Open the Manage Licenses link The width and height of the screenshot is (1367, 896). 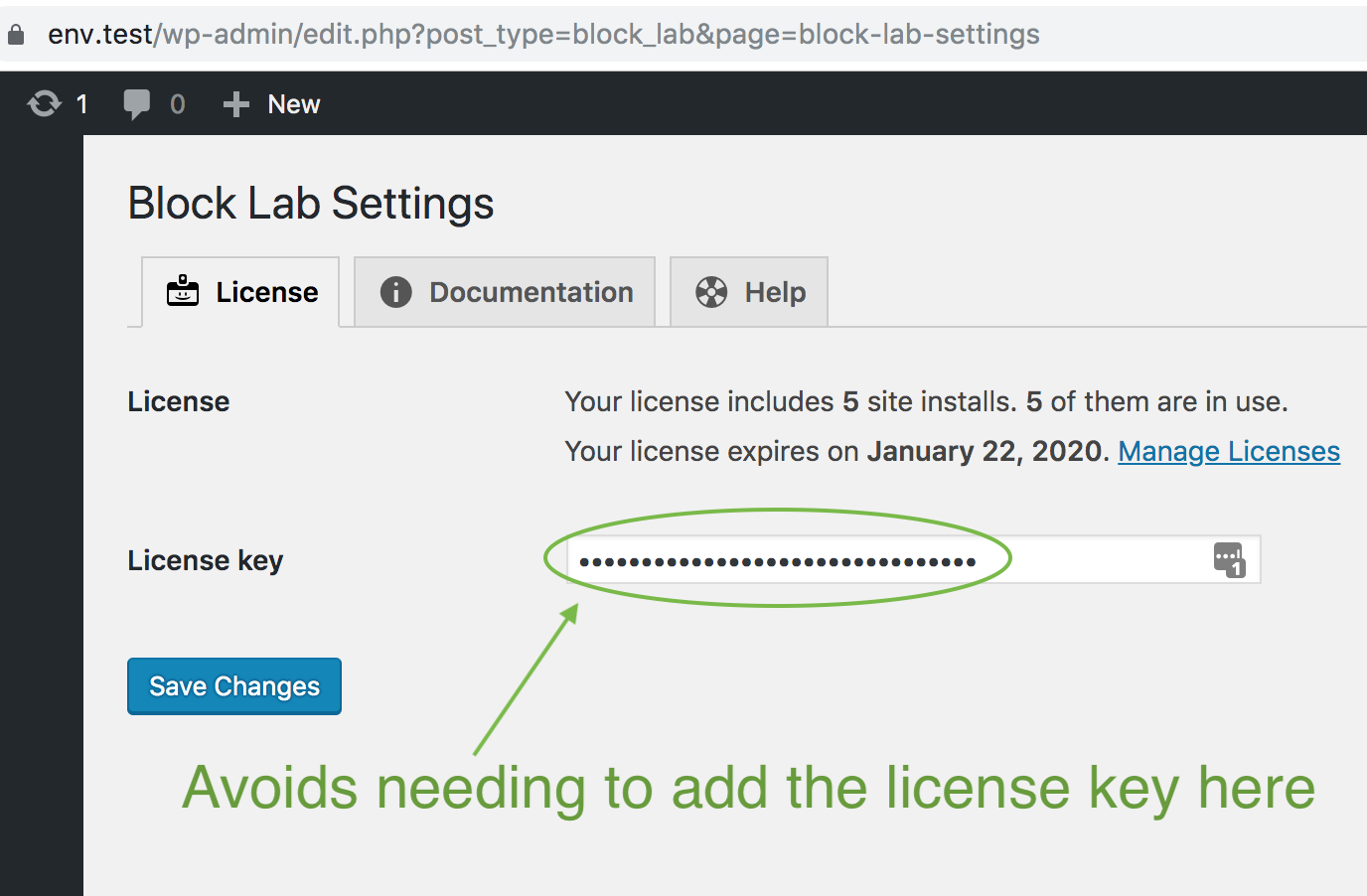(x=1229, y=451)
